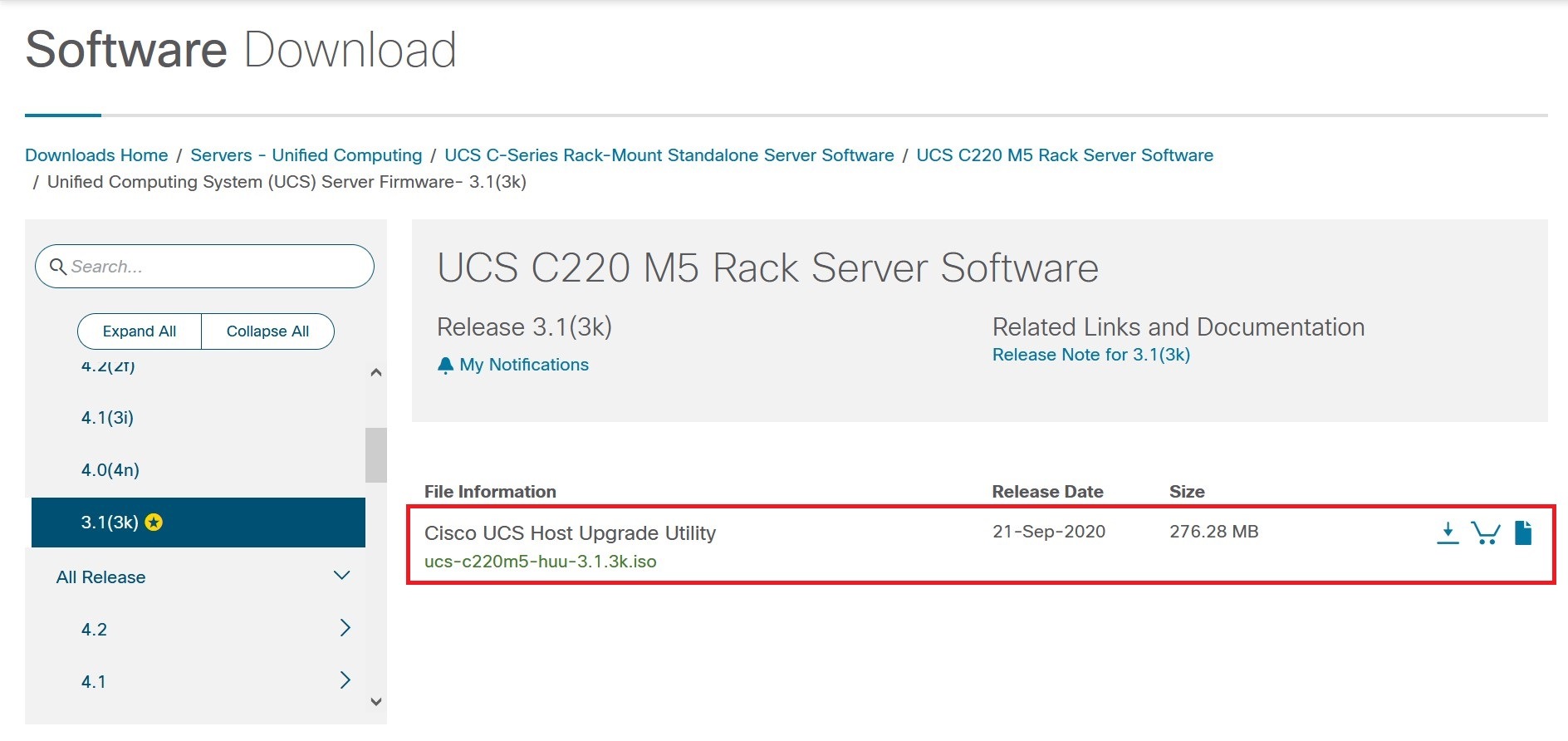Click the Collapse All button
Image resolution: width=1568 pixels, height=741 pixels.
(x=267, y=331)
